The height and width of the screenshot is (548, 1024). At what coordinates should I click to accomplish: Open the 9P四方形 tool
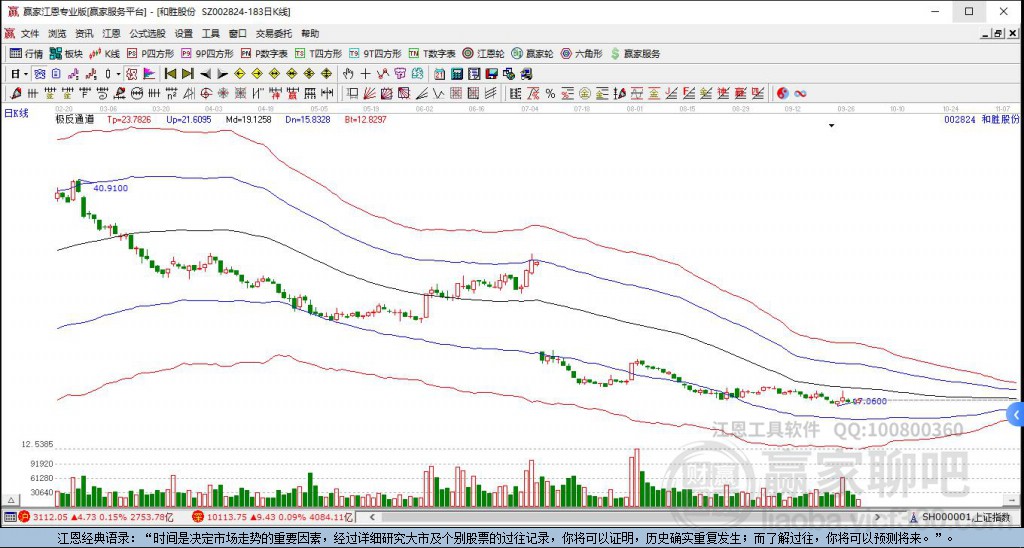point(207,54)
